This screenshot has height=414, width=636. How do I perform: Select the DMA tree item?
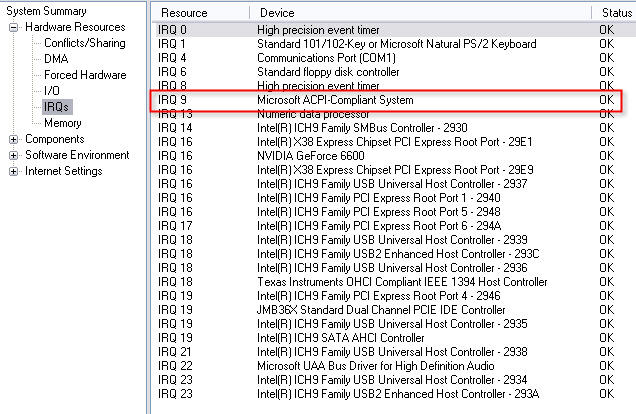pos(56,59)
